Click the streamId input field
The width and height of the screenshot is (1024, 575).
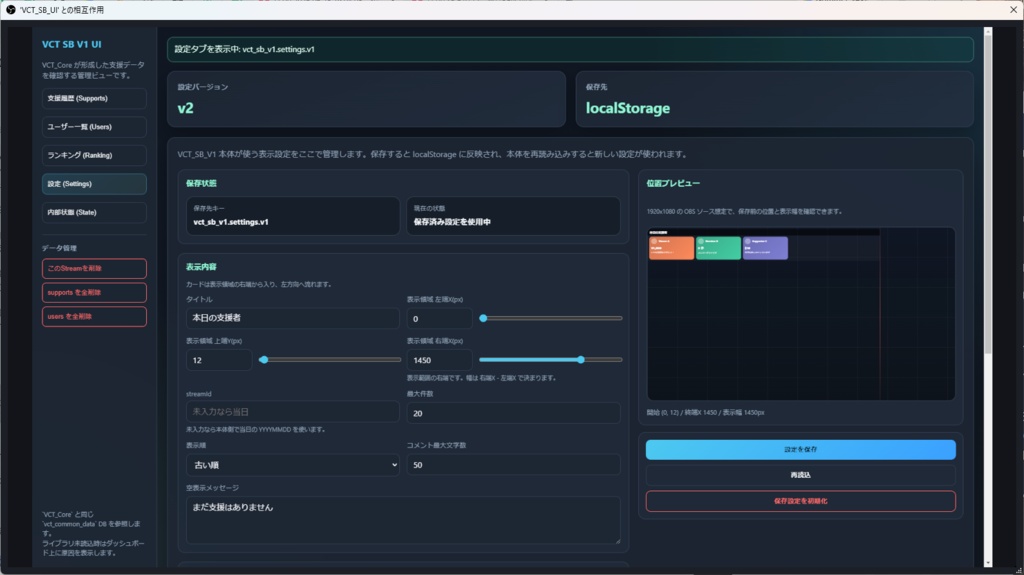tap(293, 412)
